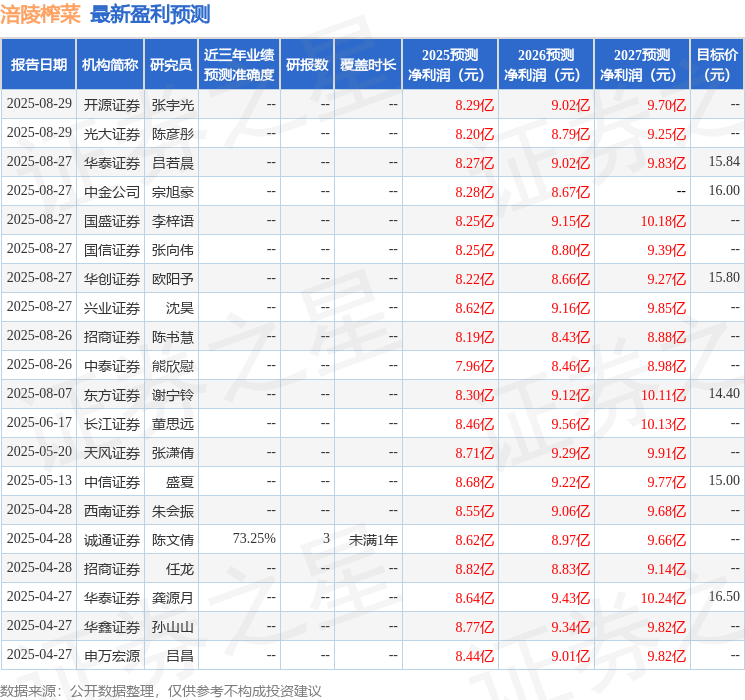The image size is (745, 700).
Task: Click the 研报数 column header
Action: (x=306, y=65)
